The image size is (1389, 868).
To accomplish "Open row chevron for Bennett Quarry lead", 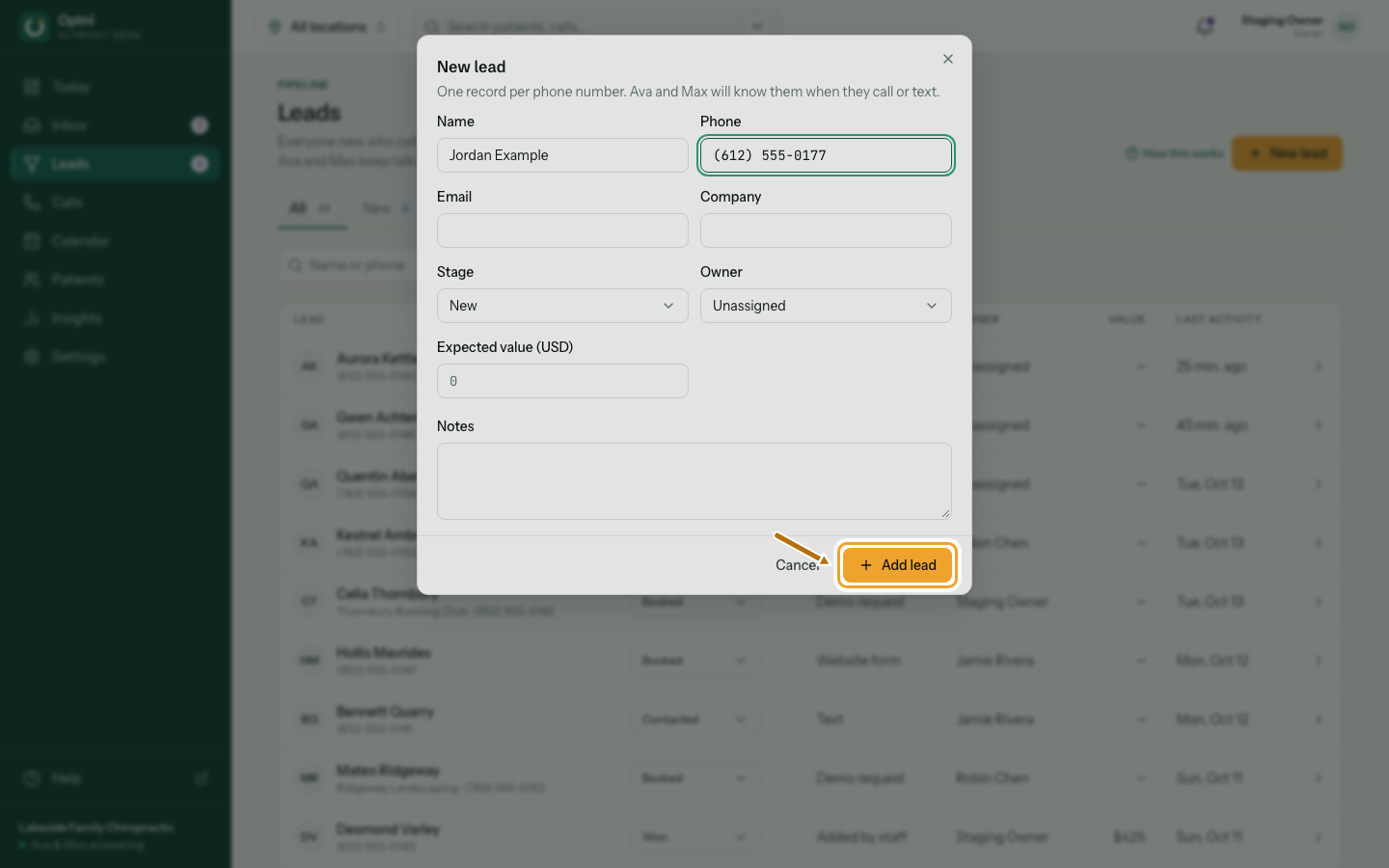I will 1319,719.
